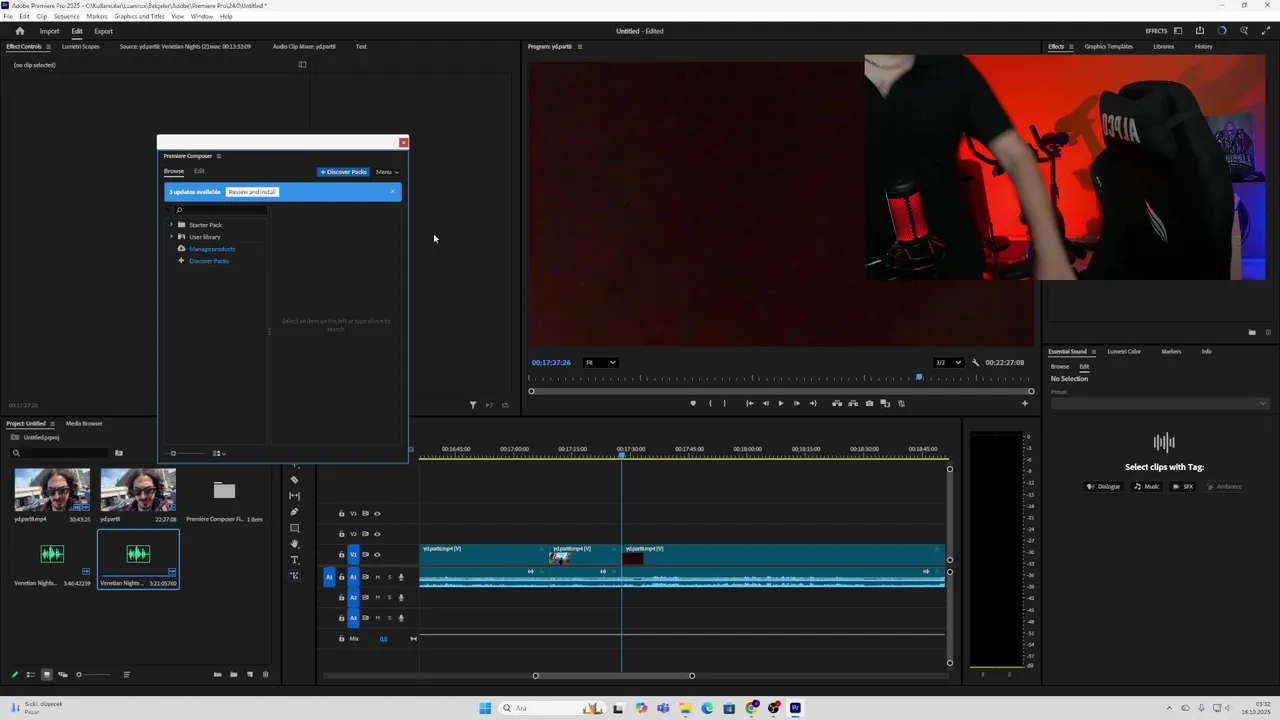1280x720 pixels.
Task: Open the 1/2 playback resolution dropdown
Action: (947, 362)
